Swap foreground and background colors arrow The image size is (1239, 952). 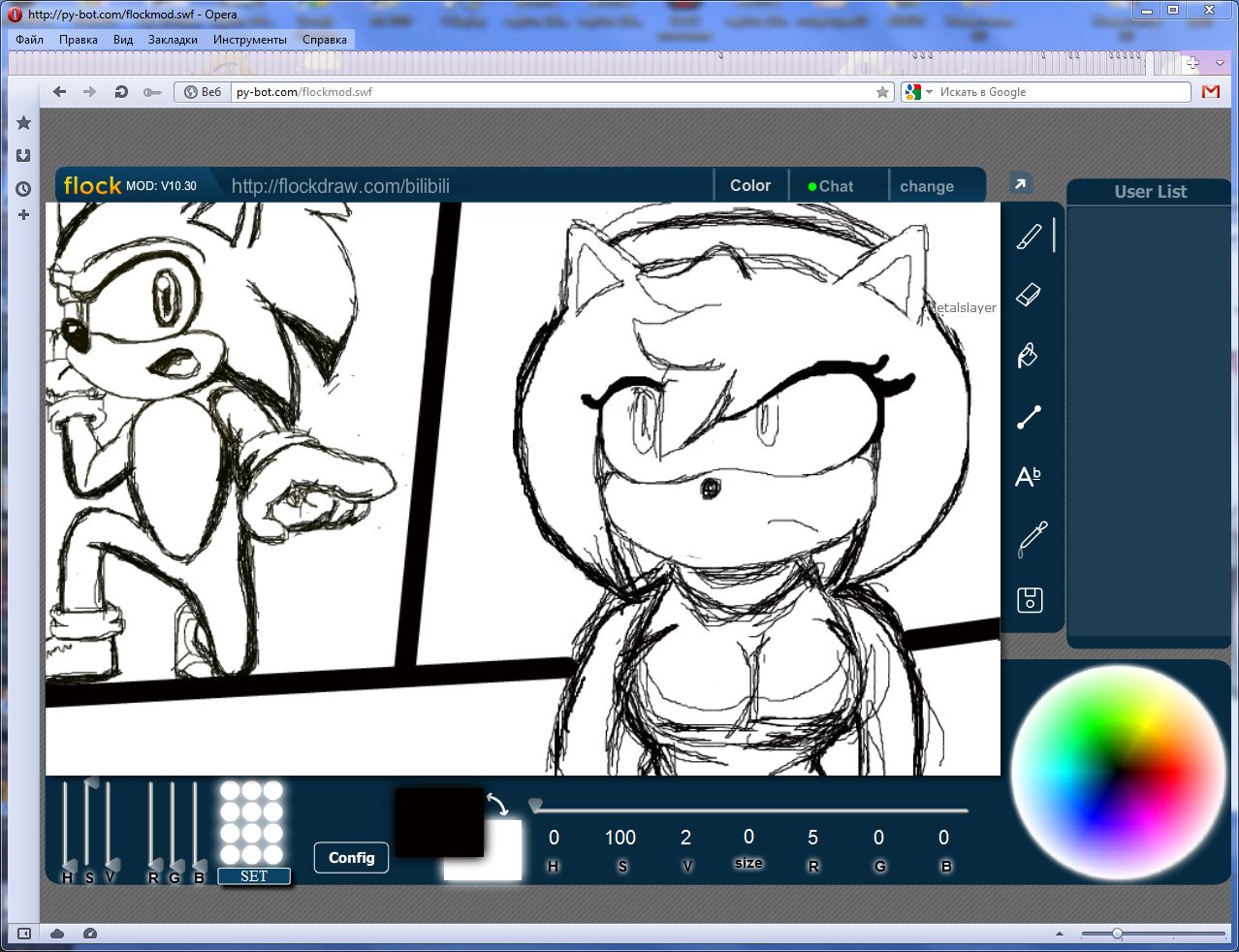497,804
